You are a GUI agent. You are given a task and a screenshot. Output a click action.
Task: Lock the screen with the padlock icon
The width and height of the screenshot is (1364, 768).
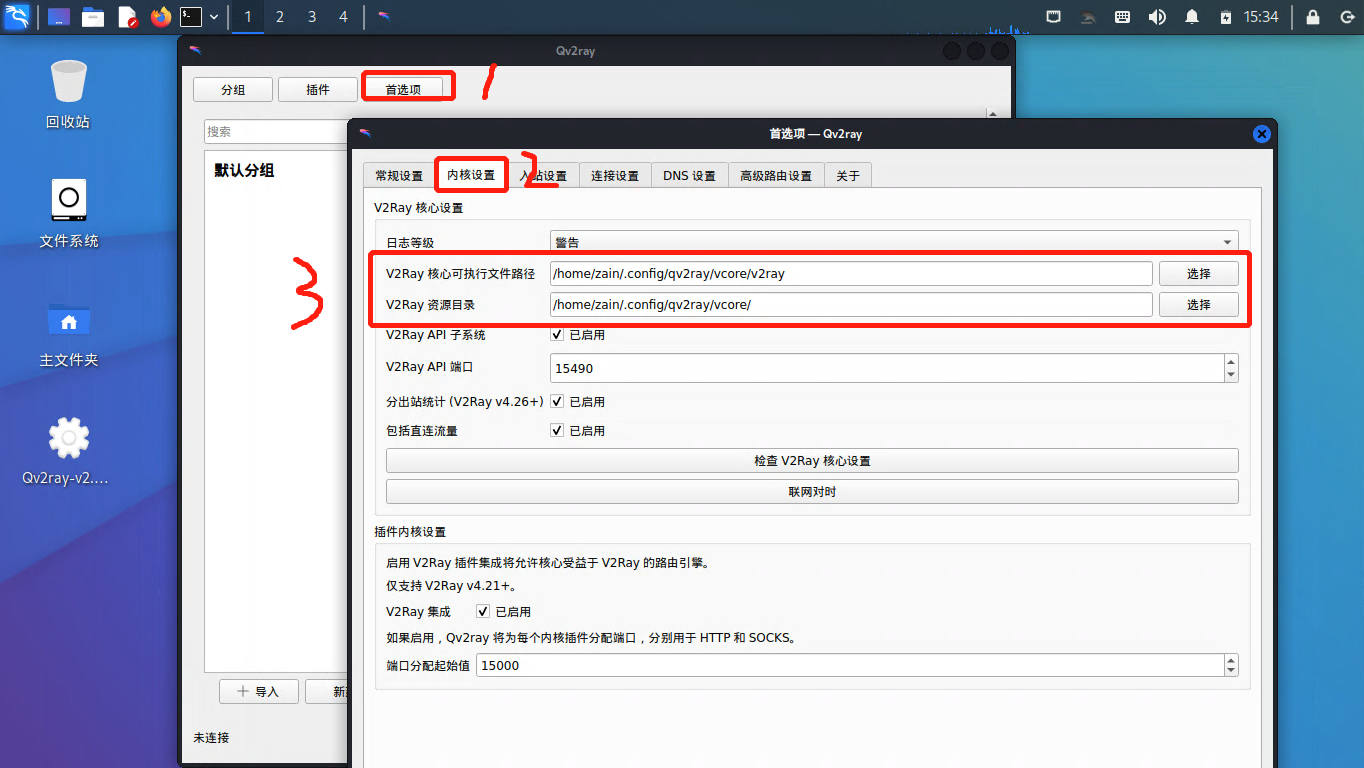(1313, 17)
